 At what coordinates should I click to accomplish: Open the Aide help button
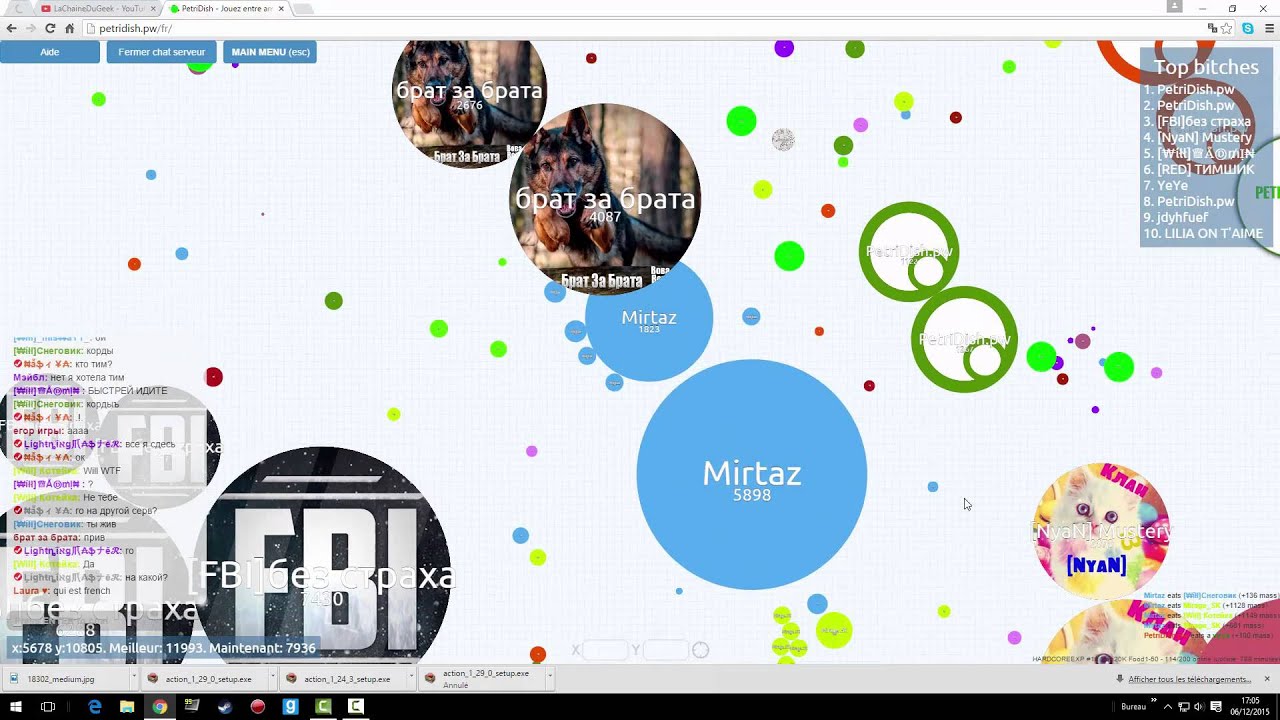pos(49,52)
